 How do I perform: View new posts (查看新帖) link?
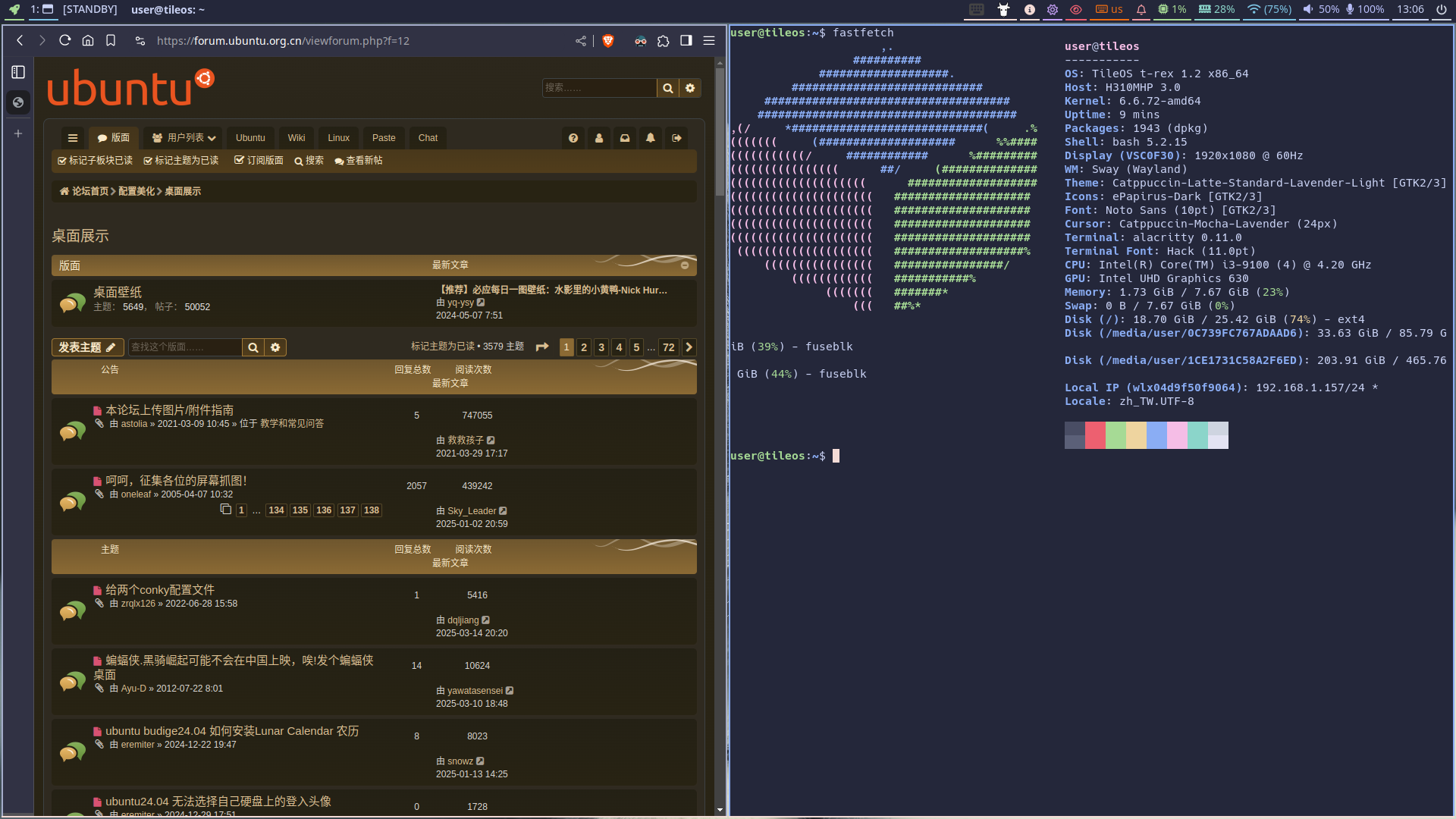pyautogui.click(x=359, y=161)
